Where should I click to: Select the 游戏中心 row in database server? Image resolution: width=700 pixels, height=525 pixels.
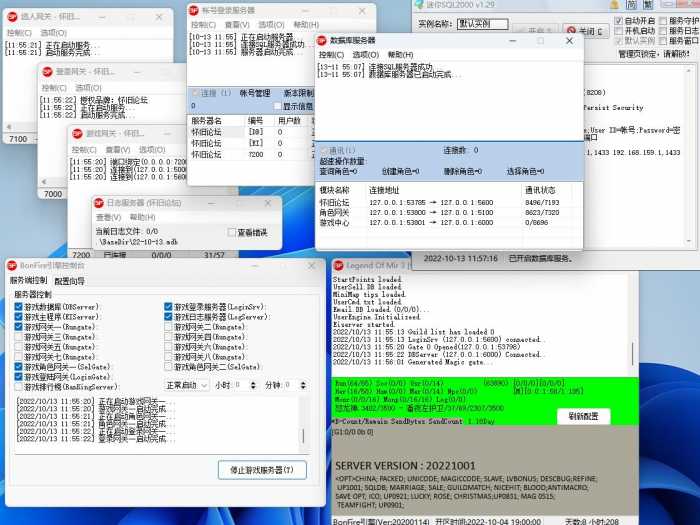[x=449, y=222]
